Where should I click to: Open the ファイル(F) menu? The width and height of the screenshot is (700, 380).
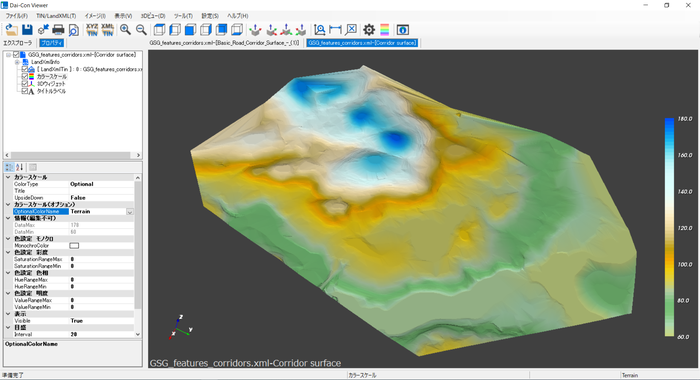point(17,16)
